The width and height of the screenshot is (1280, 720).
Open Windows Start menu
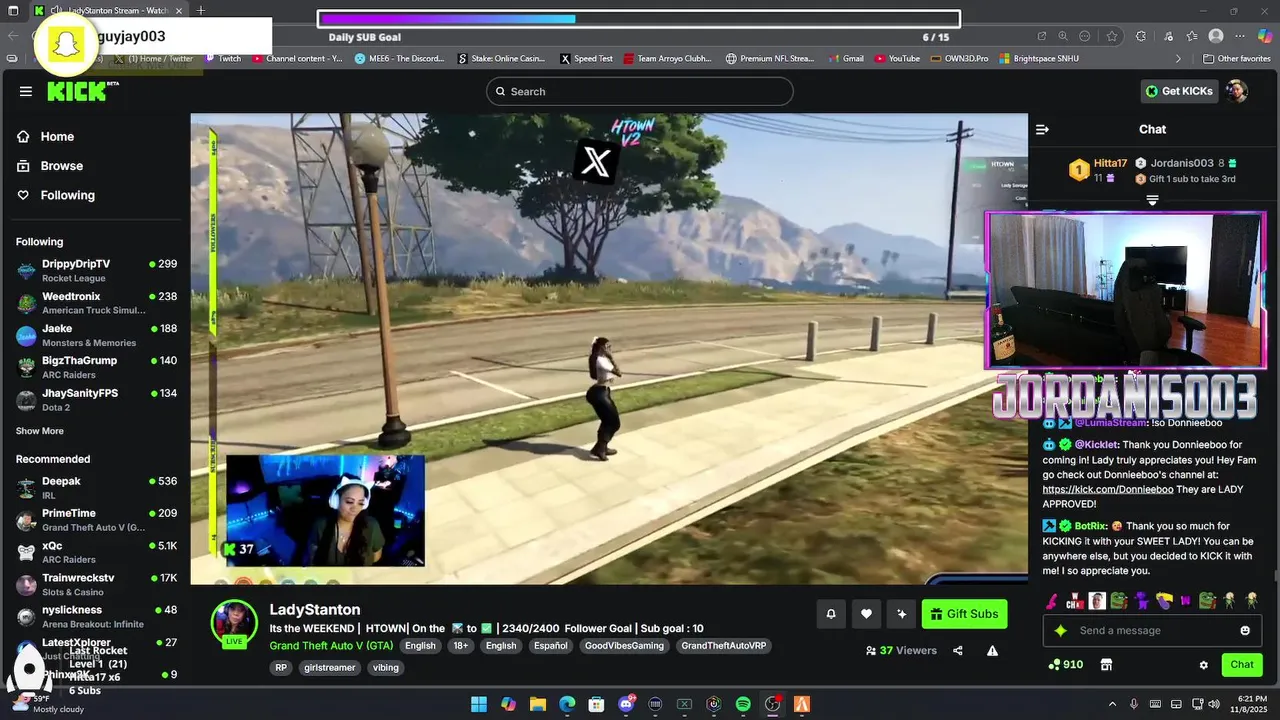(x=478, y=704)
